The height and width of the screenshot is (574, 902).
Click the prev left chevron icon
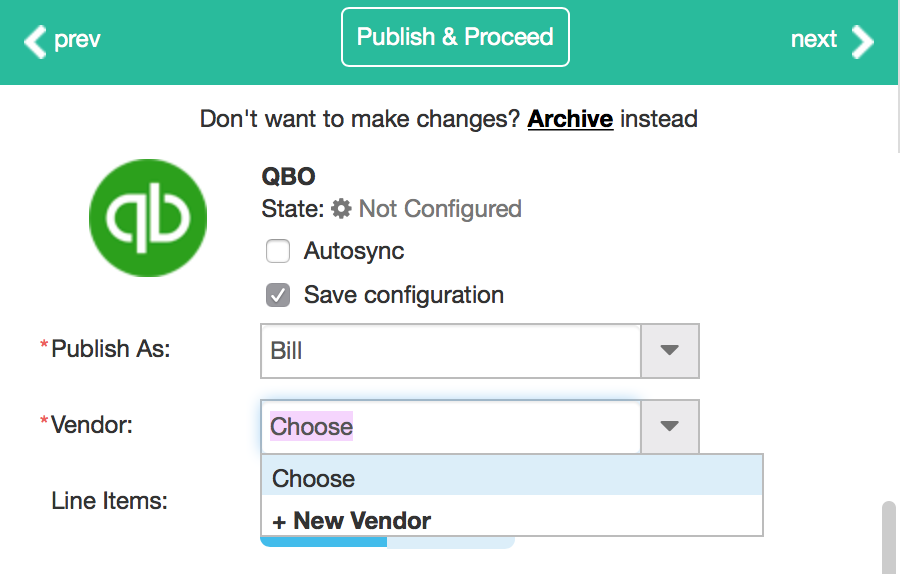click(35, 41)
